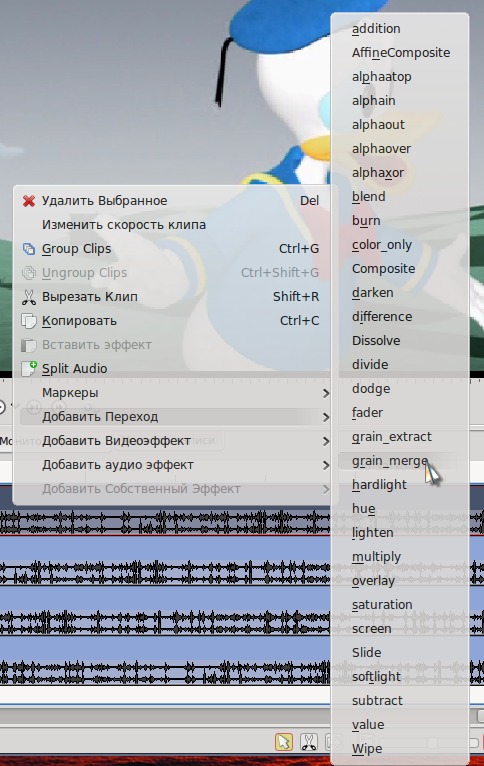
Task: Click the scissors icon beside Вырезать Клип
Action: click(x=29, y=297)
